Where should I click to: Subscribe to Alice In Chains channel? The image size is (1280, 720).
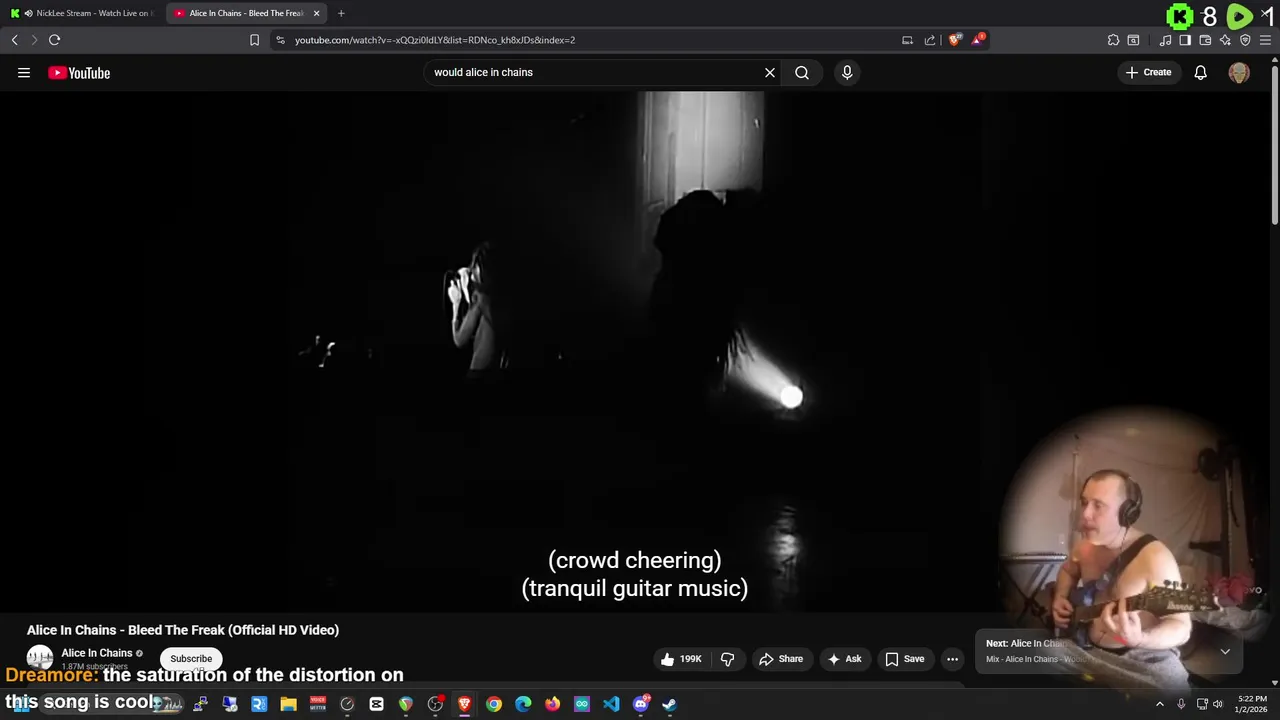pos(191,659)
